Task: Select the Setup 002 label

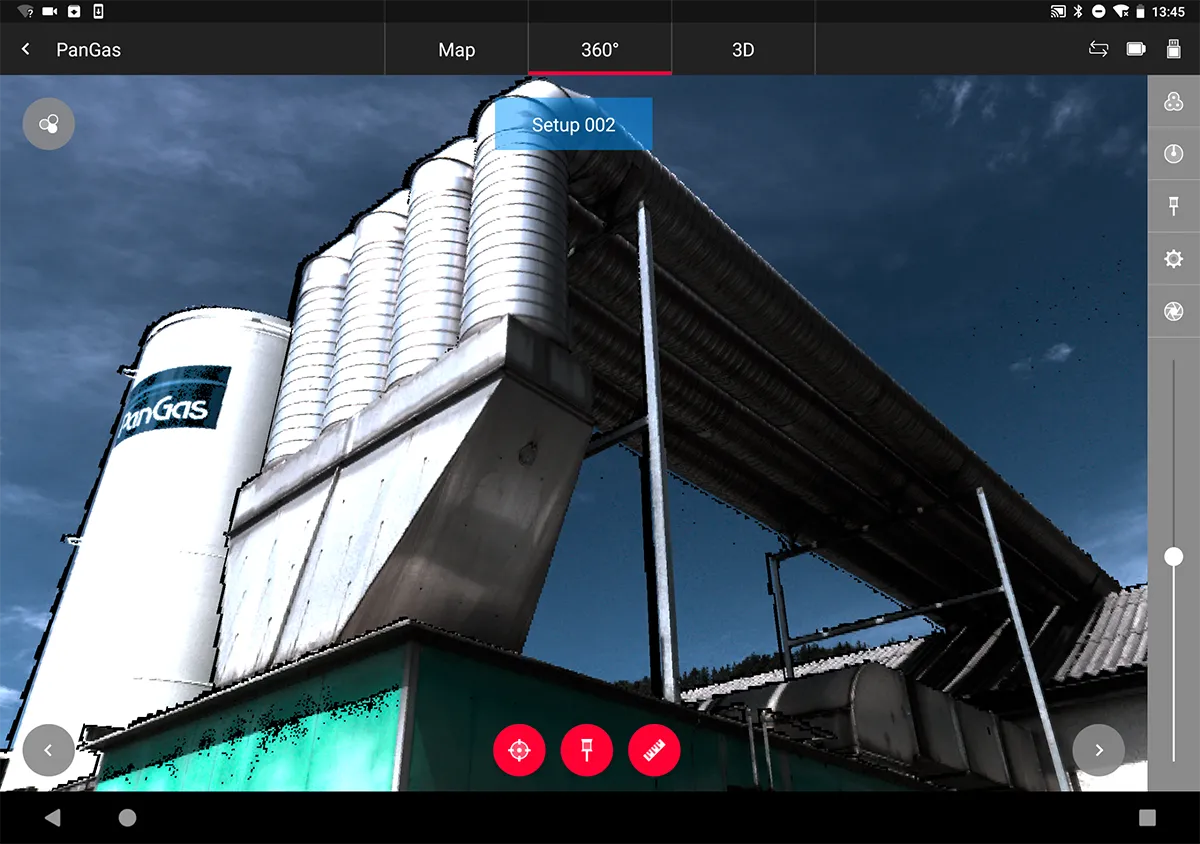Action: (x=573, y=125)
